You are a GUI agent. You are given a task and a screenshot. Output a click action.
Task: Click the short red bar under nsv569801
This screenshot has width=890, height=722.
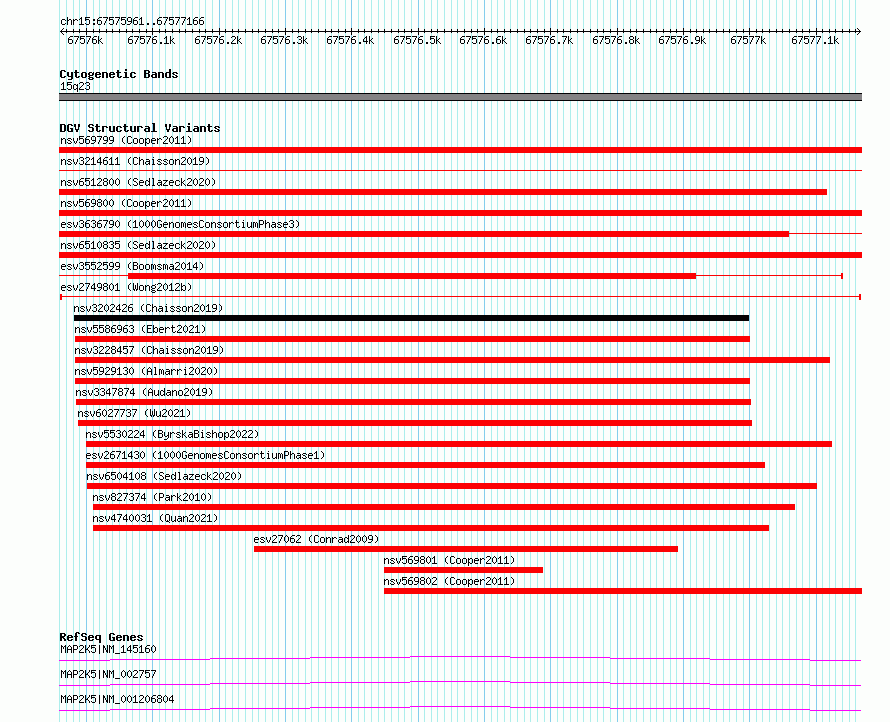(x=463, y=570)
